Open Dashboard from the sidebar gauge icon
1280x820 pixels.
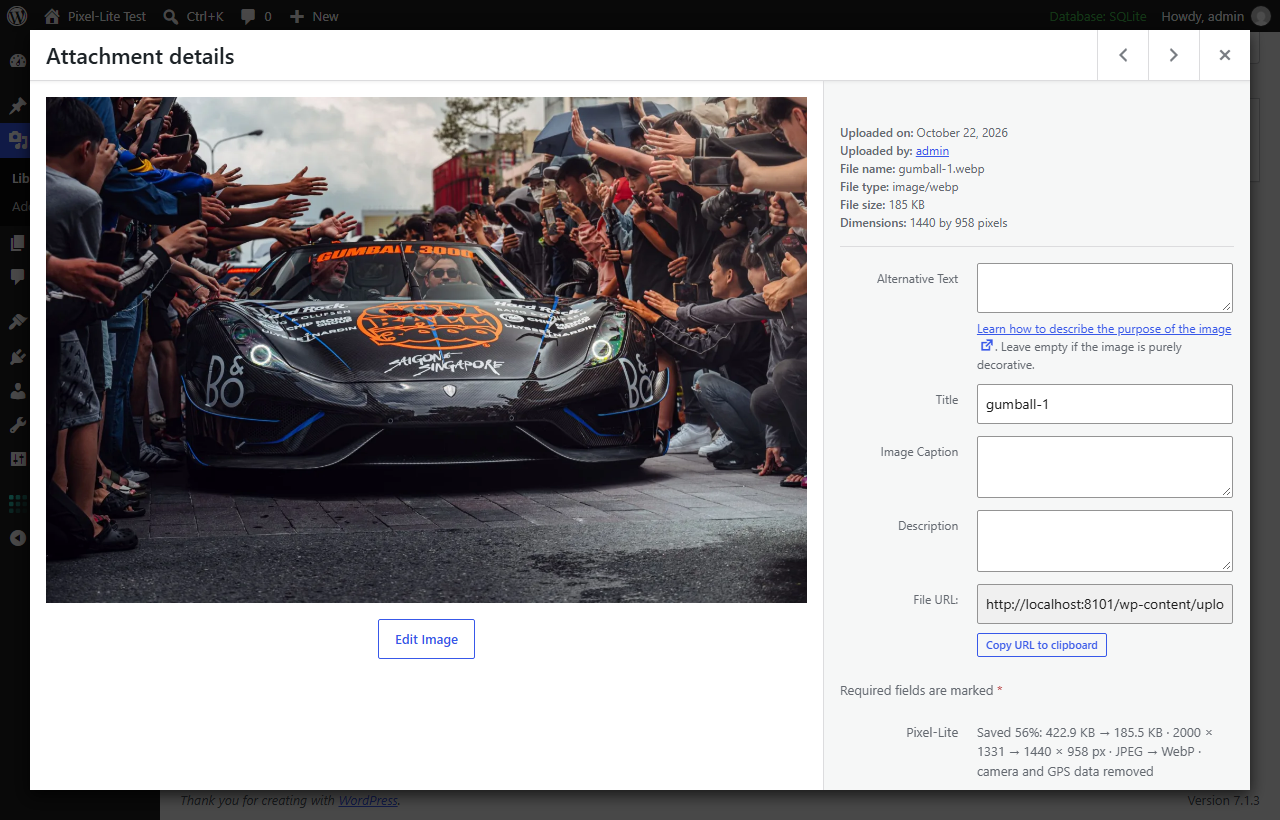point(17,60)
